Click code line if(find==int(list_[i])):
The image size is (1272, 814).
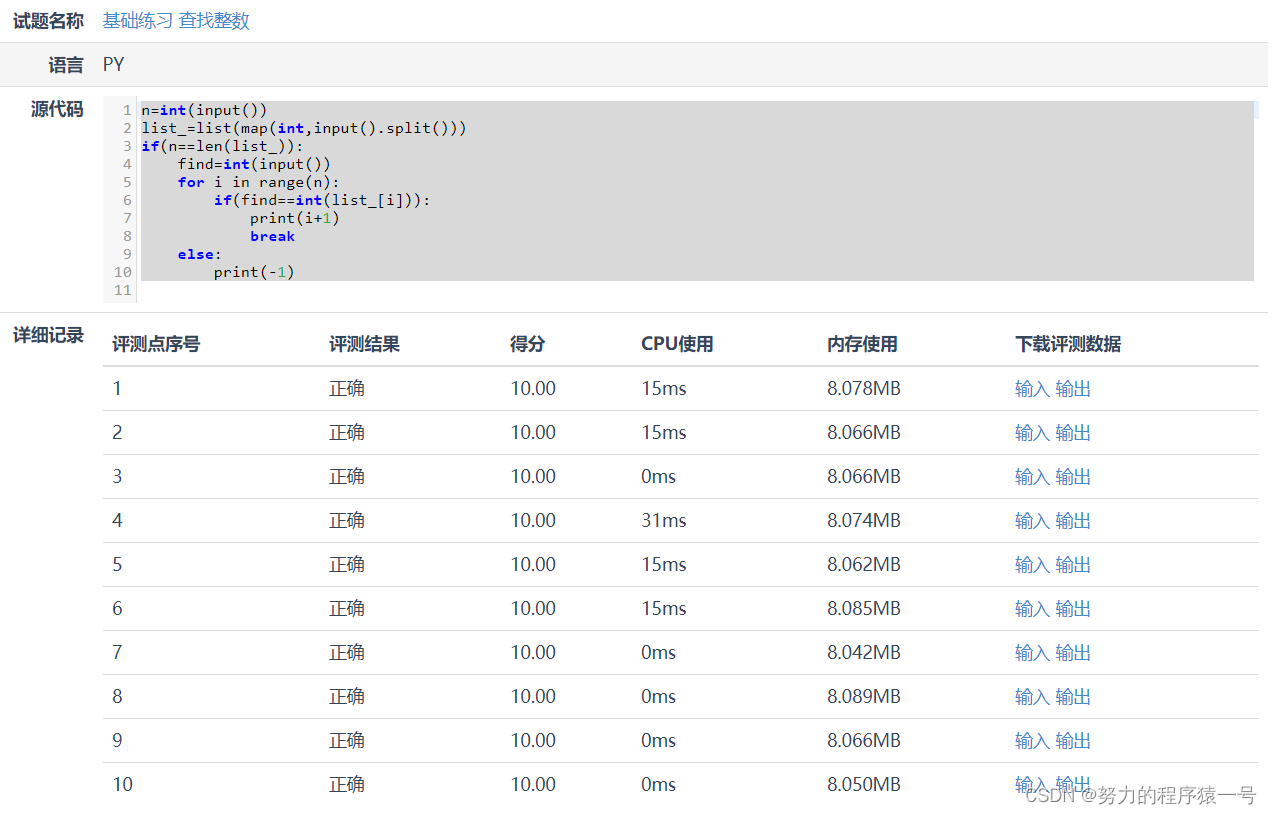(322, 200)
